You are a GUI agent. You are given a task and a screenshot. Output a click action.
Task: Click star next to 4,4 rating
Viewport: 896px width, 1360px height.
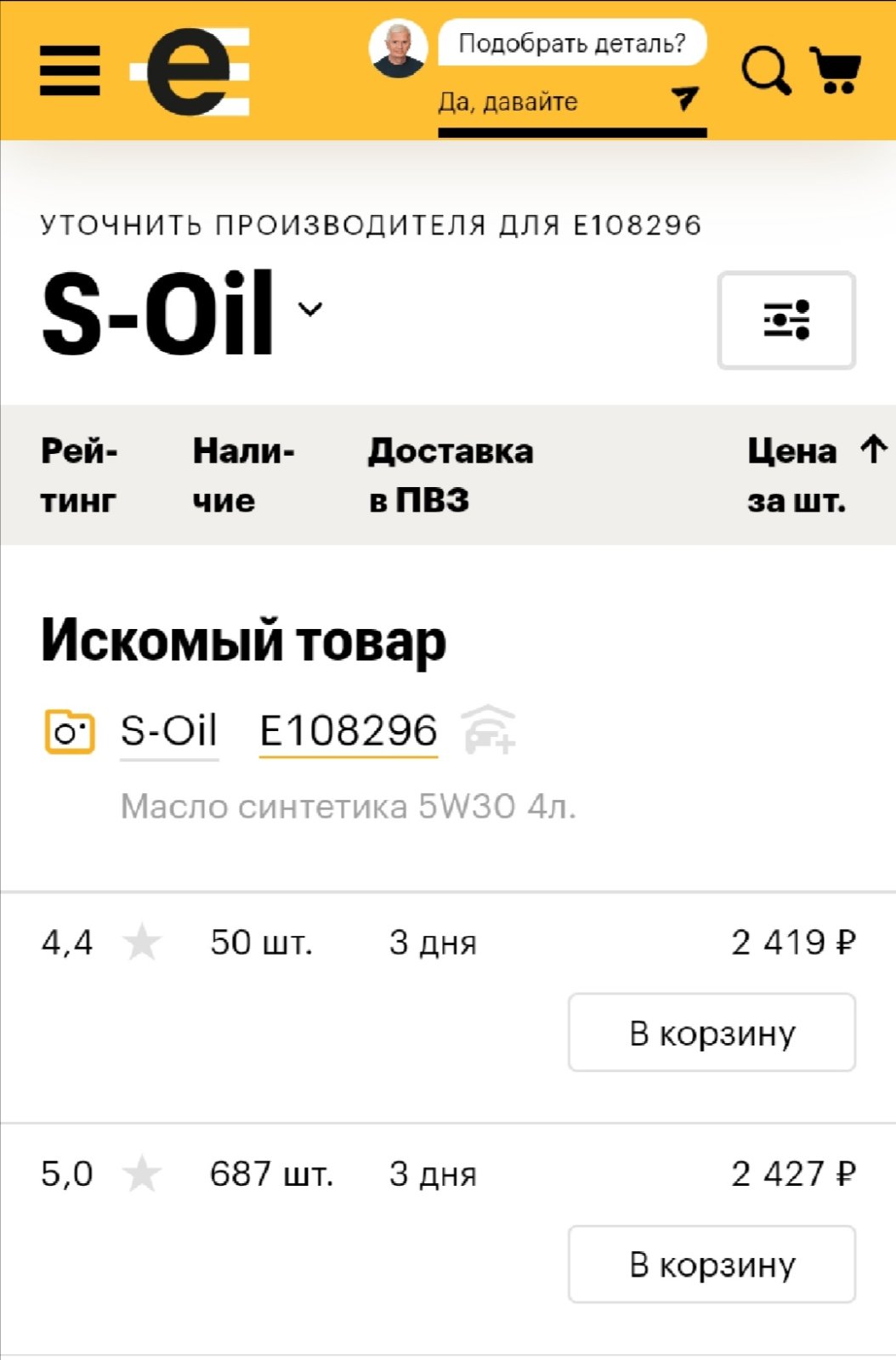(x=142, y=943)
